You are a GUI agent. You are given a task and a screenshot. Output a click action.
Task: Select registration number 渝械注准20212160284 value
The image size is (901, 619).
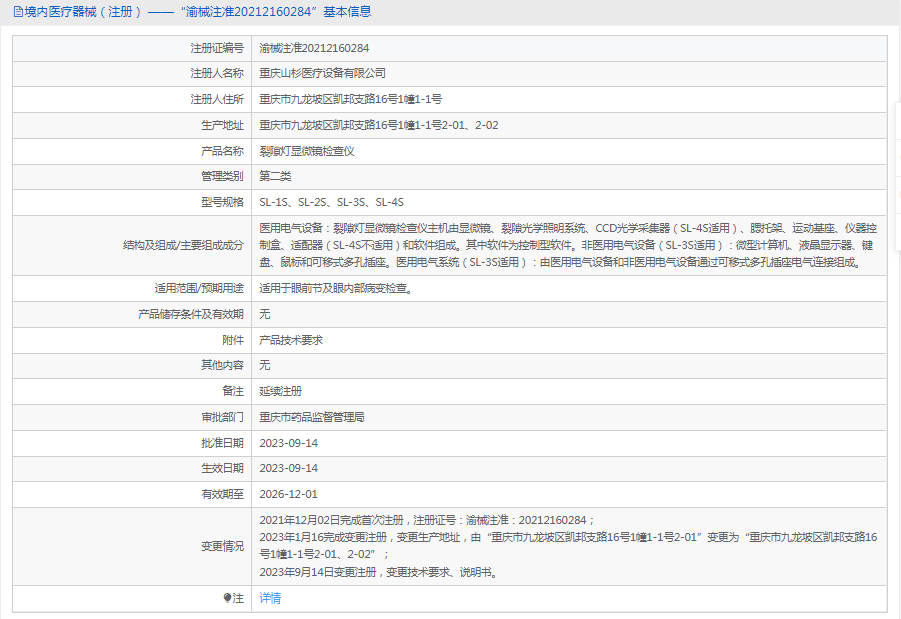(x=314, y=48)
